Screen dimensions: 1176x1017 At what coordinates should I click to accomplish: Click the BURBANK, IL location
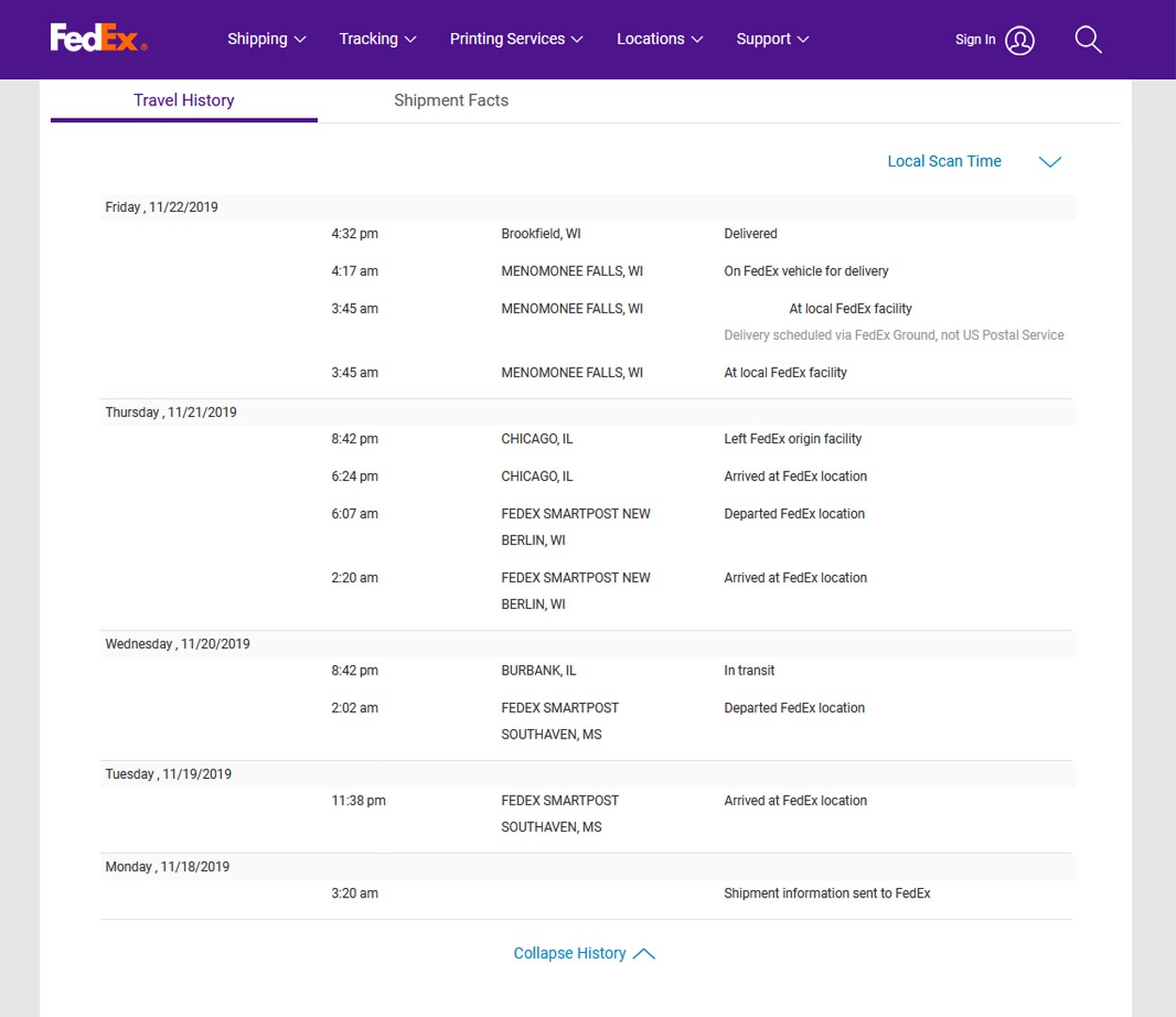pos(538,671)
